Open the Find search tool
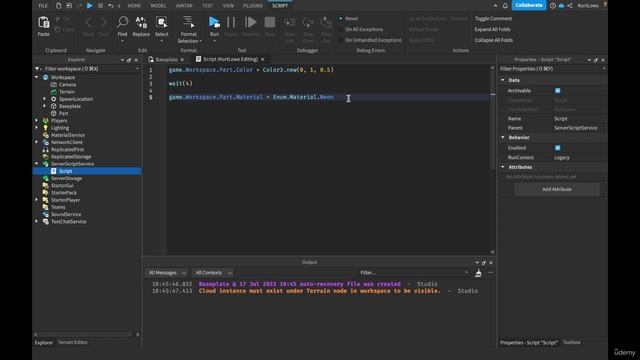The width and height of the screenshot is (640, 360). point(122,22)
